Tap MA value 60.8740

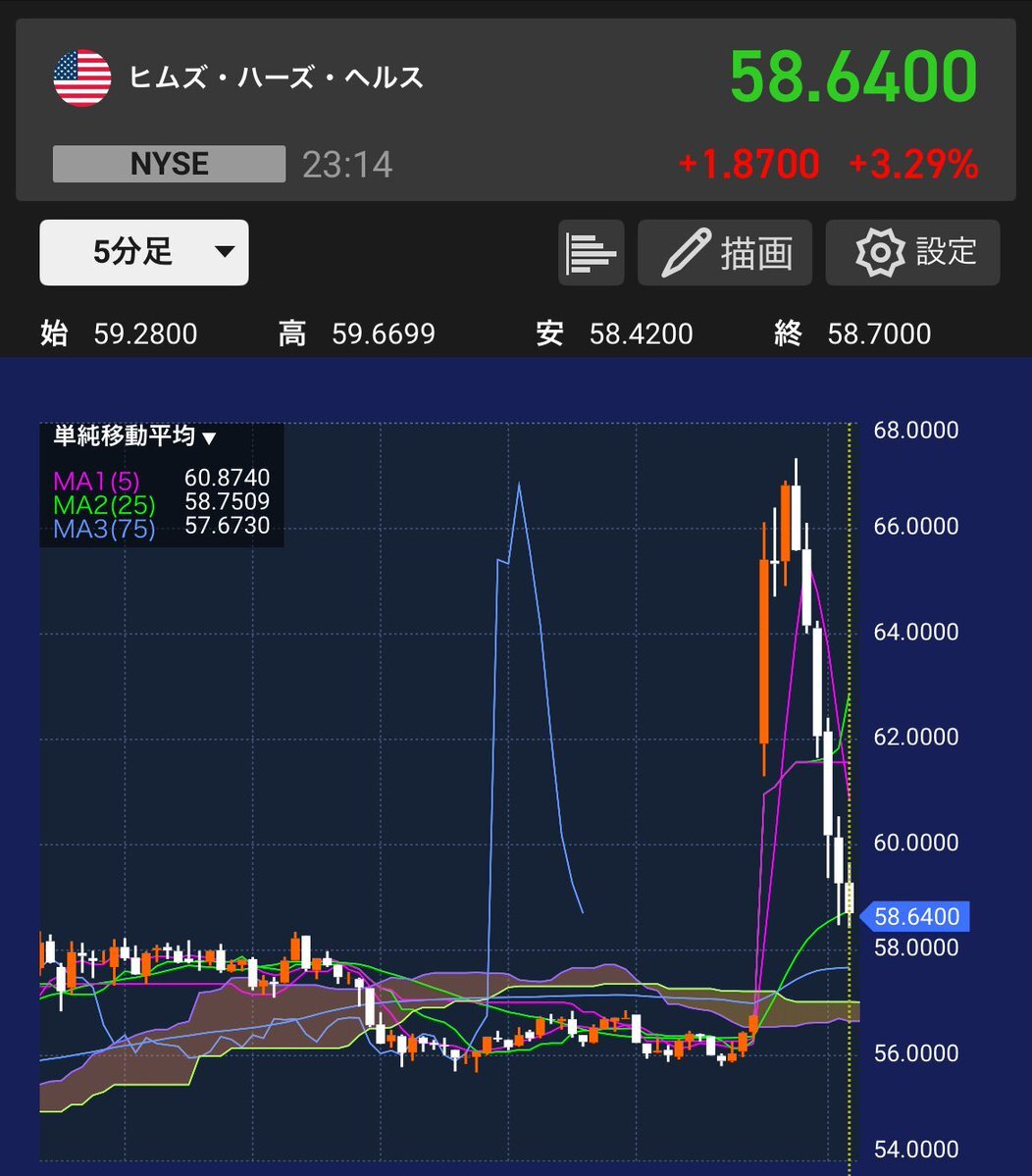coord(228,478)
